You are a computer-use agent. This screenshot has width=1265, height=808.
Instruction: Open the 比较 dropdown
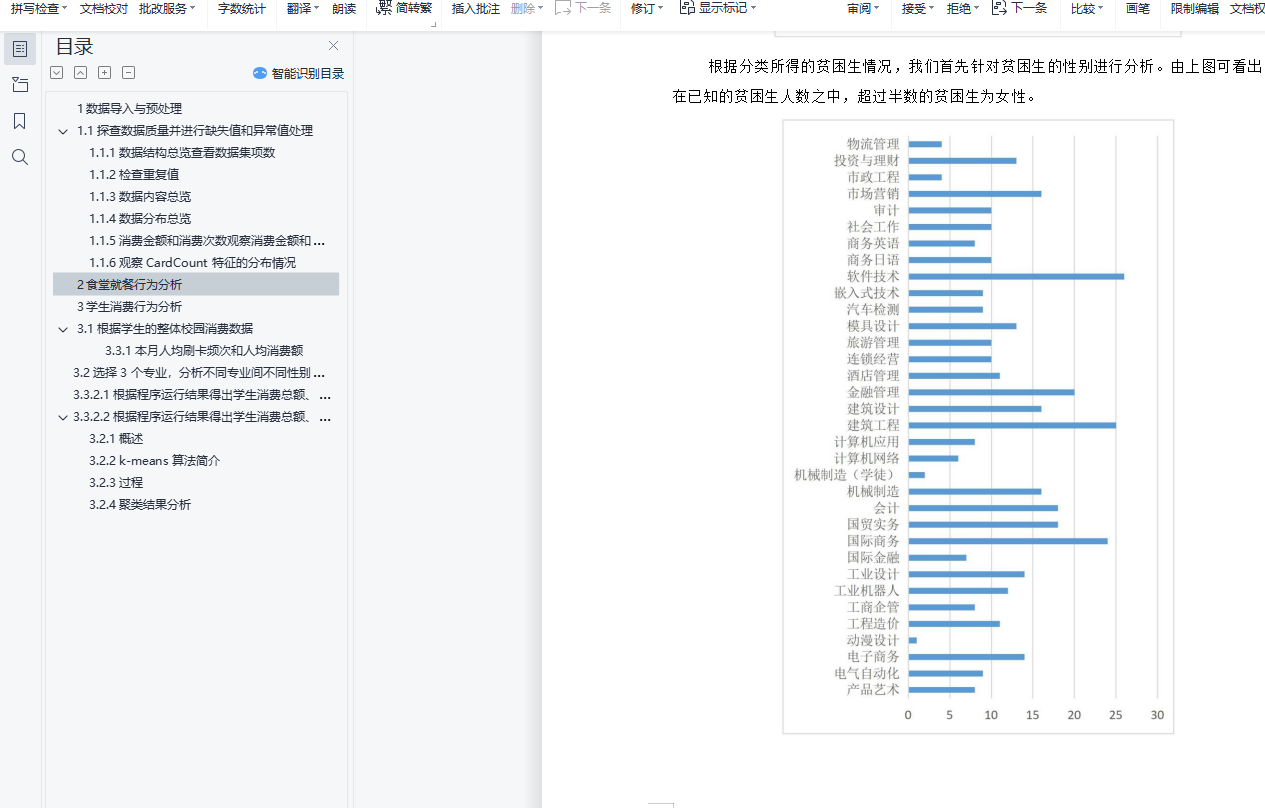[x=1087, y=8]
